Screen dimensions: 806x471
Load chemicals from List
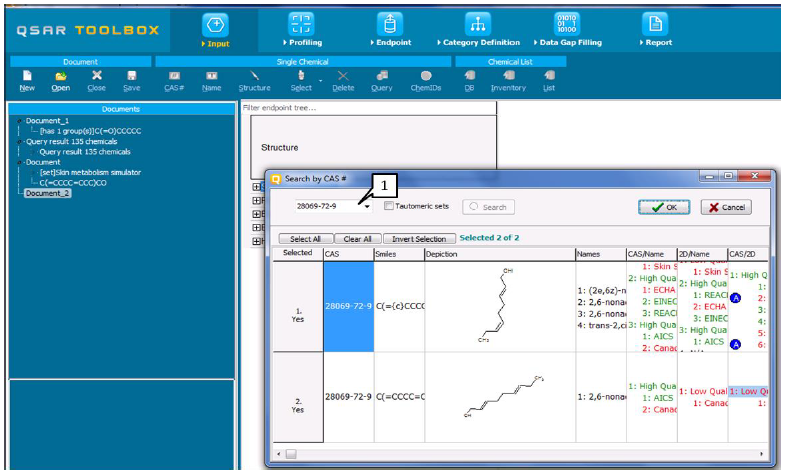(549, 81)
